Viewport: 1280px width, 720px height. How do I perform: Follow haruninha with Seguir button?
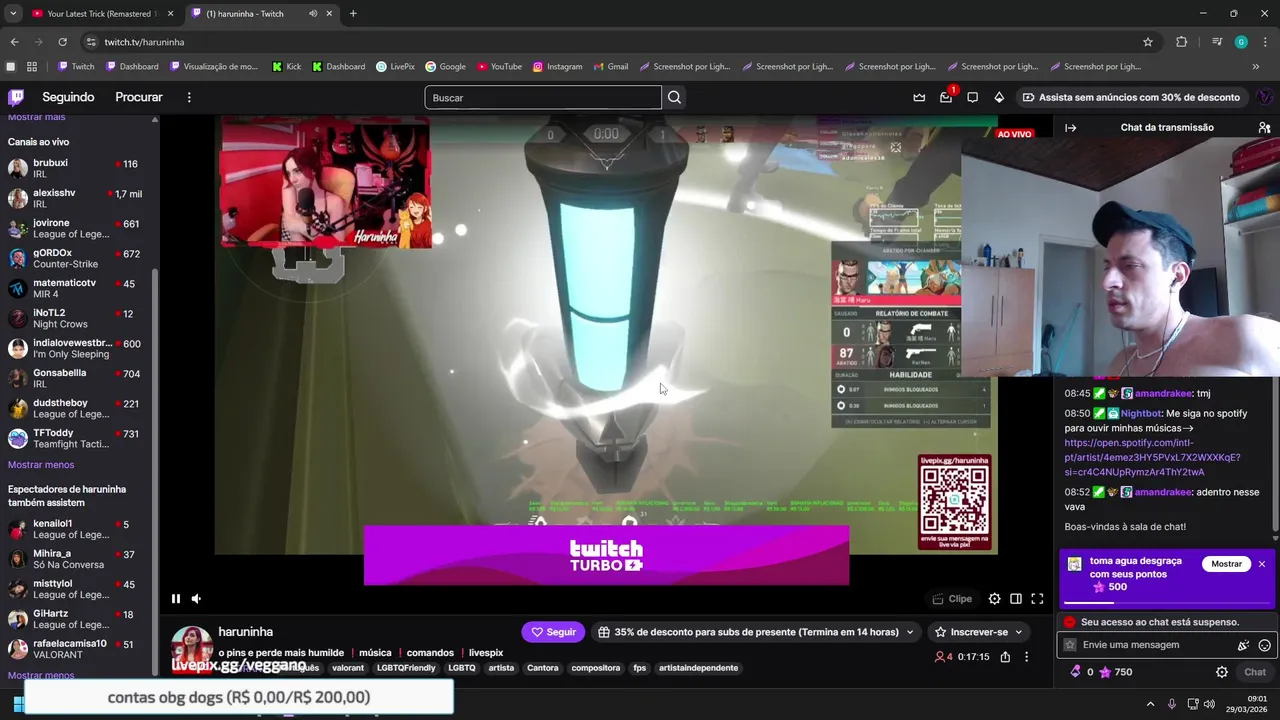point(553,632)
